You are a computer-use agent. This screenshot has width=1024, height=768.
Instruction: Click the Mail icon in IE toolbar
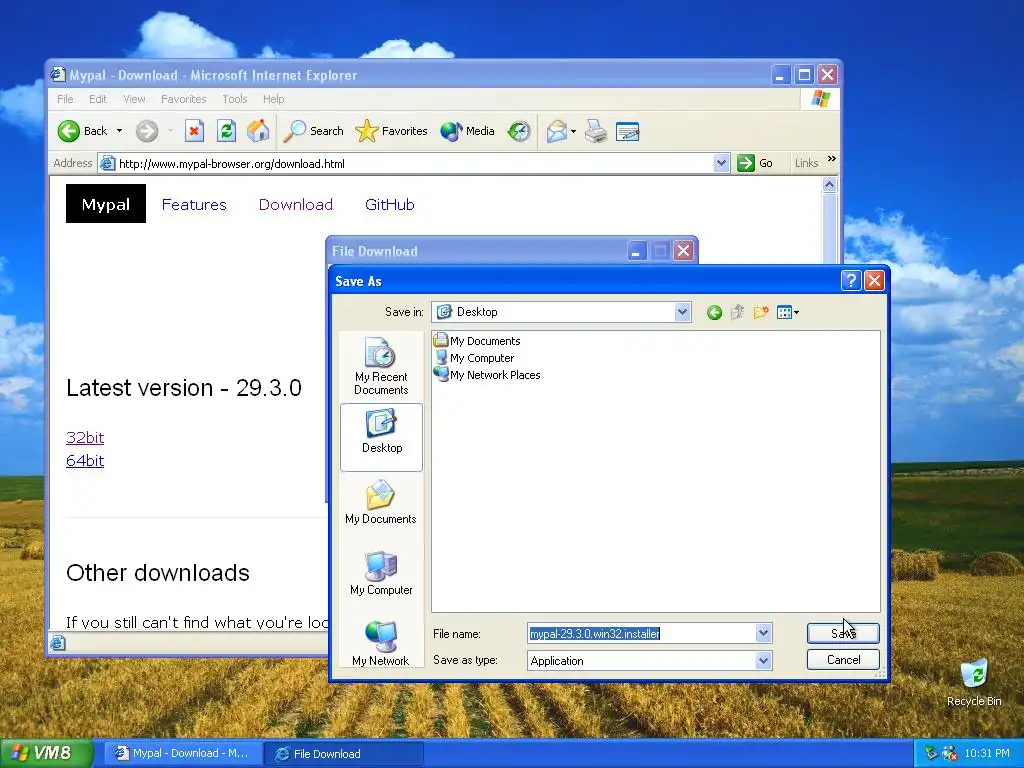(556, 131)
